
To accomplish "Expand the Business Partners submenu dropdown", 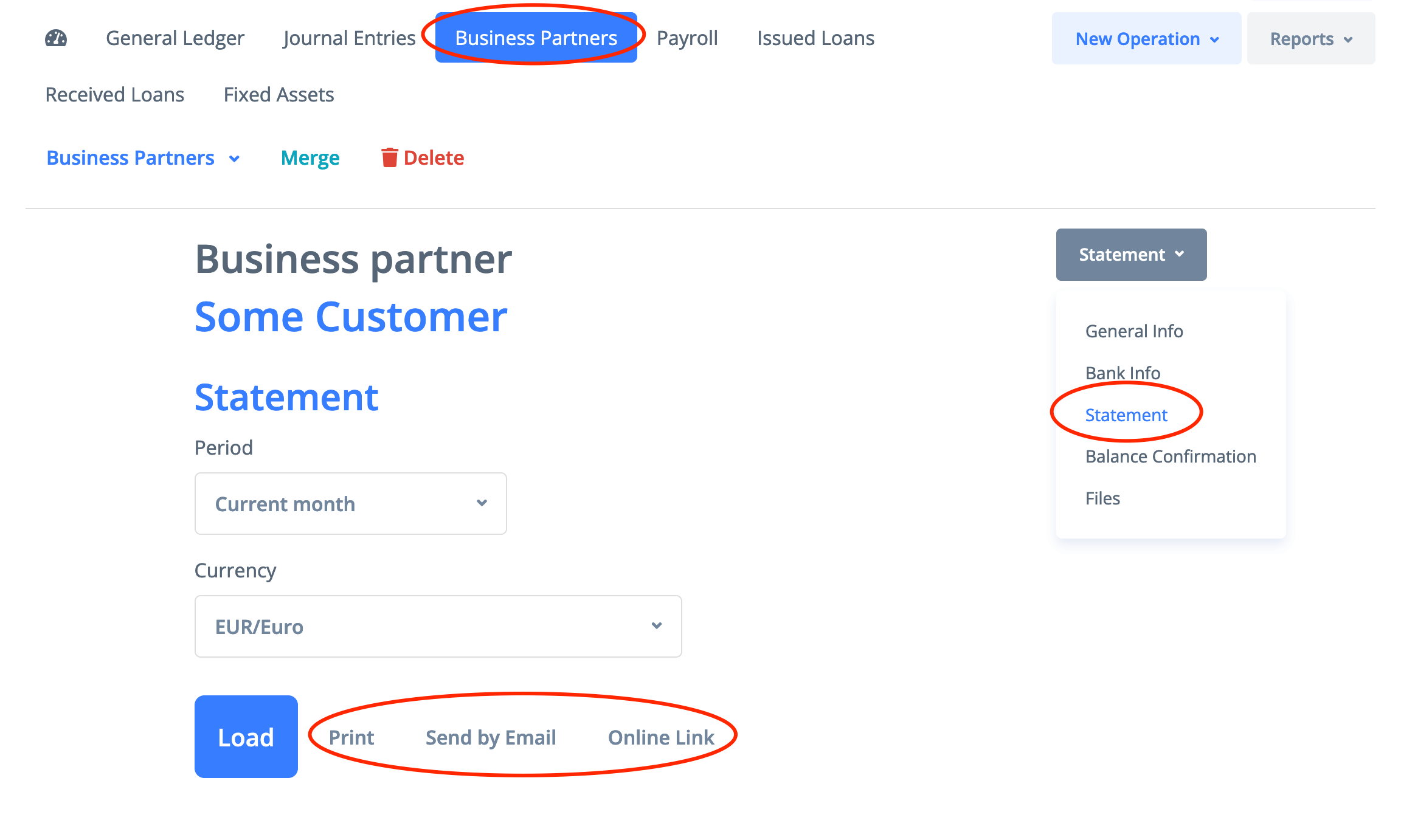I will pos(143,158).
